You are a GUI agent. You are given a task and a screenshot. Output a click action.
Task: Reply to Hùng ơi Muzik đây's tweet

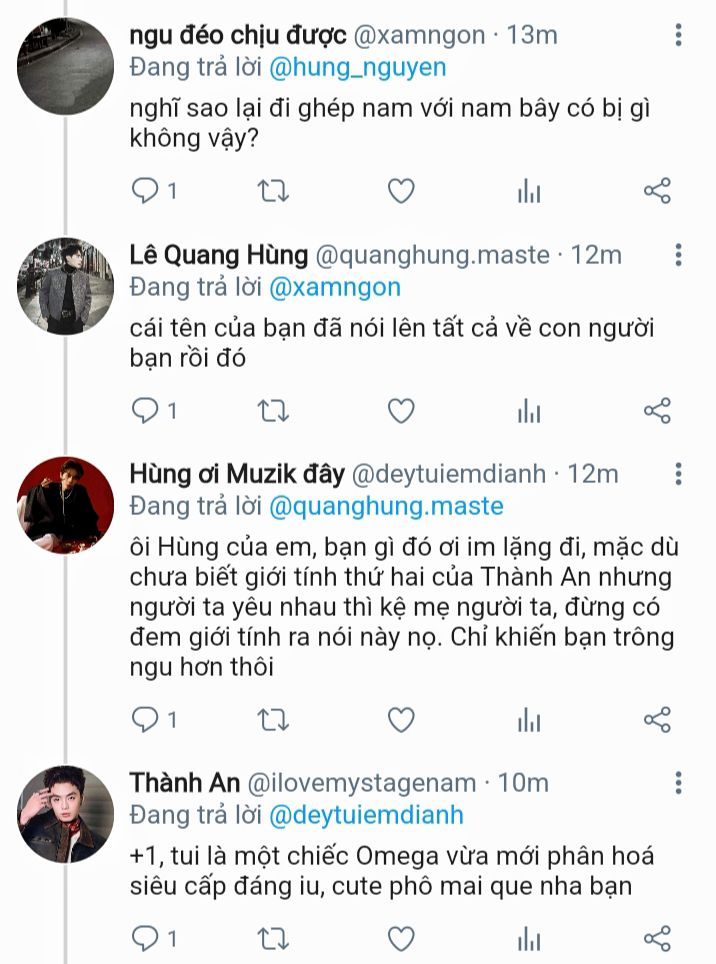(x=147, y=719)
